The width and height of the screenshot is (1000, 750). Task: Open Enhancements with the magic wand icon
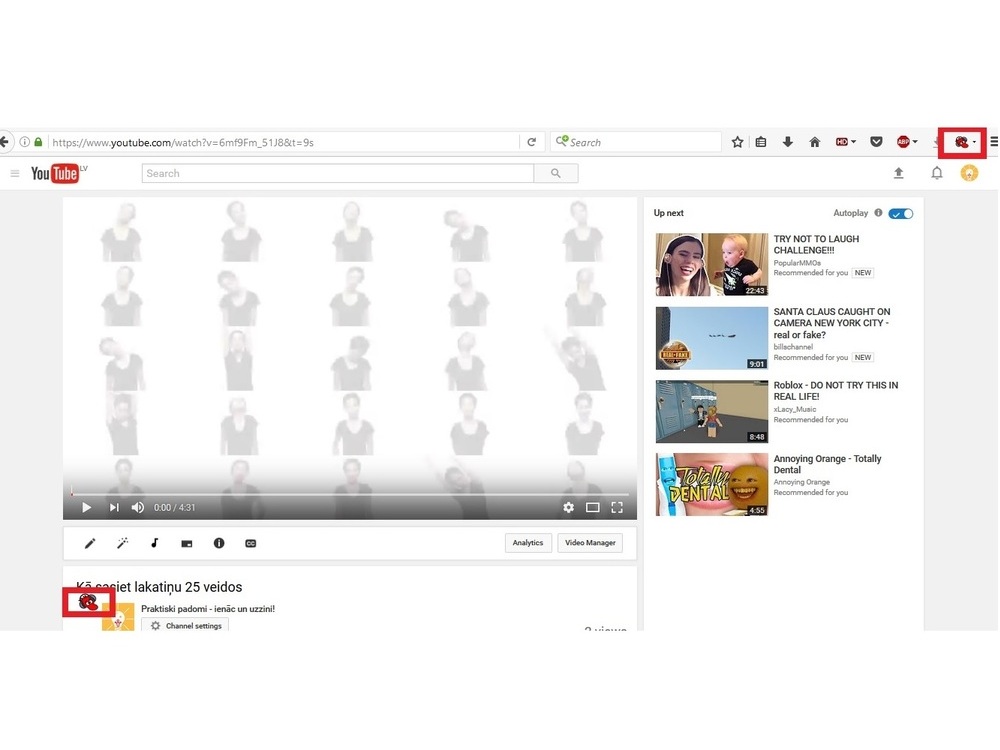click(x=122, y=543)
